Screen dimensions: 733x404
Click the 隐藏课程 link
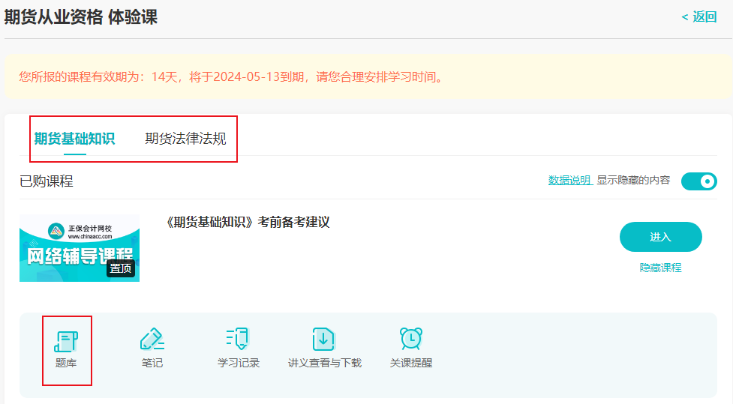click(x=660, y=268)
